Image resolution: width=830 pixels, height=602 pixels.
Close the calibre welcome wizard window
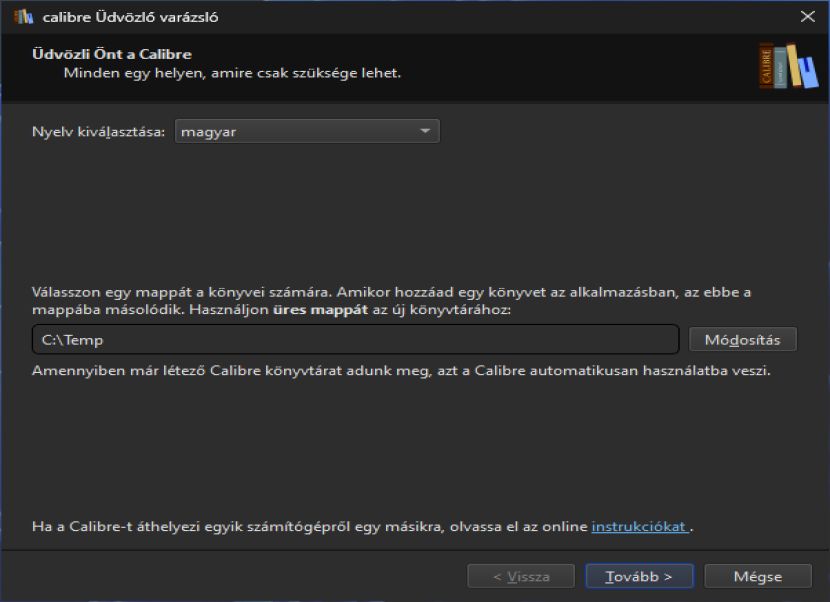click(808, 16)
